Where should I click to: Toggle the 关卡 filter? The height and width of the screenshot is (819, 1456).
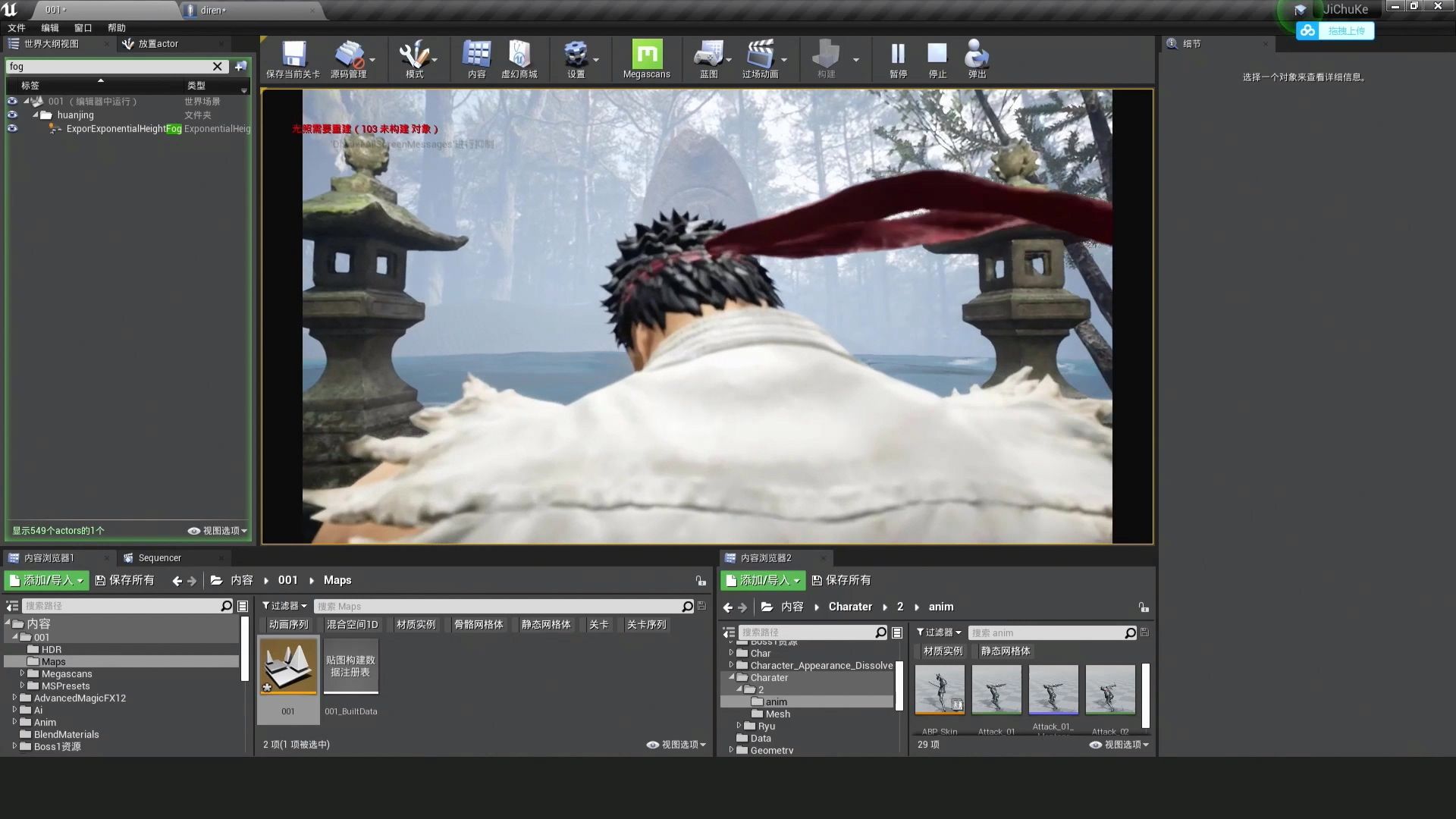[598, 625]
